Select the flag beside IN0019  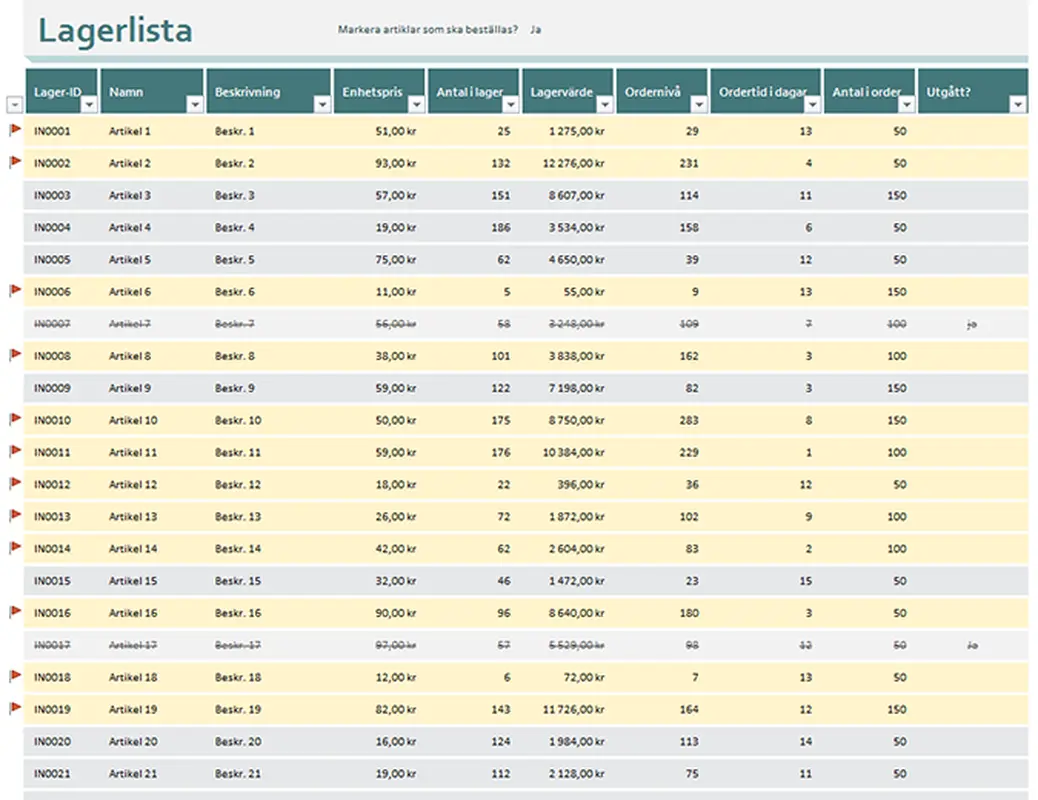pyautogui.click(x=15, y=709)
